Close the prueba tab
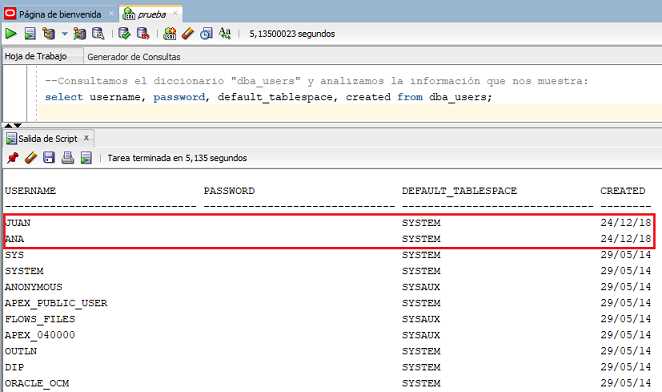Image resolution: width=662 pixels, height=392 pixels. coord(175,14)
